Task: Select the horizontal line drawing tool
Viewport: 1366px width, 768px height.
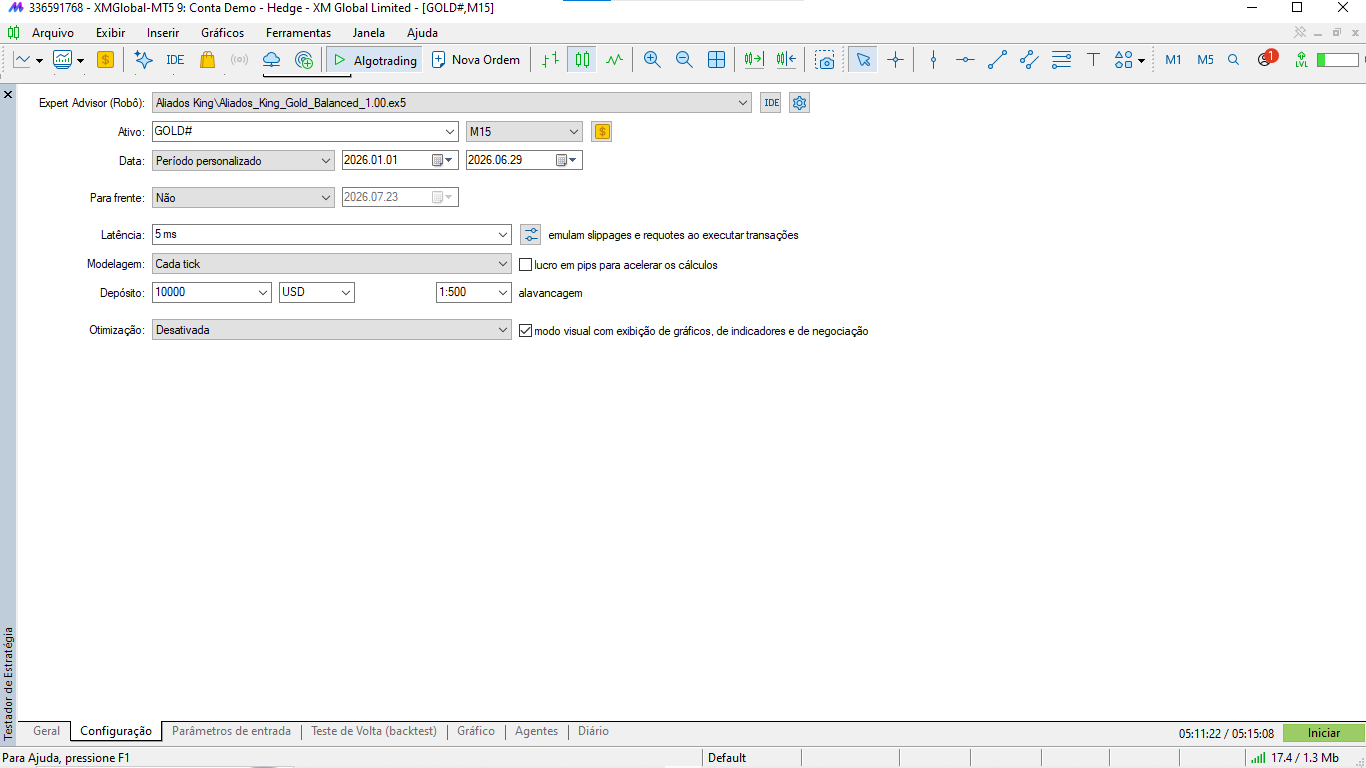Action: tap(965, 60)
